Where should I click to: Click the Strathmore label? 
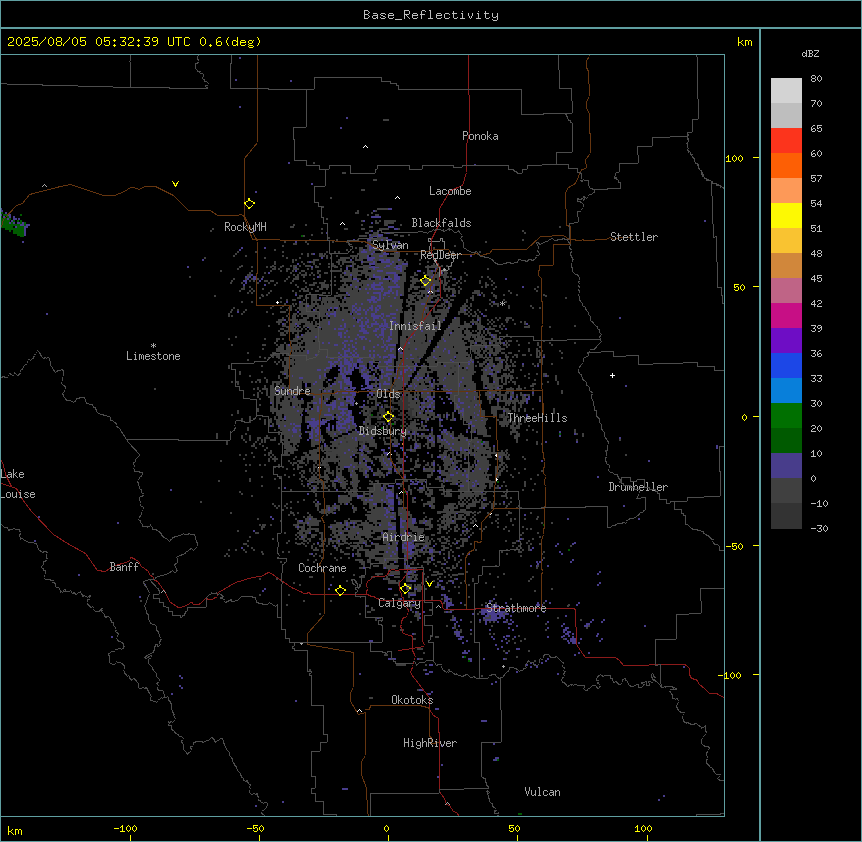coord(516,608)
